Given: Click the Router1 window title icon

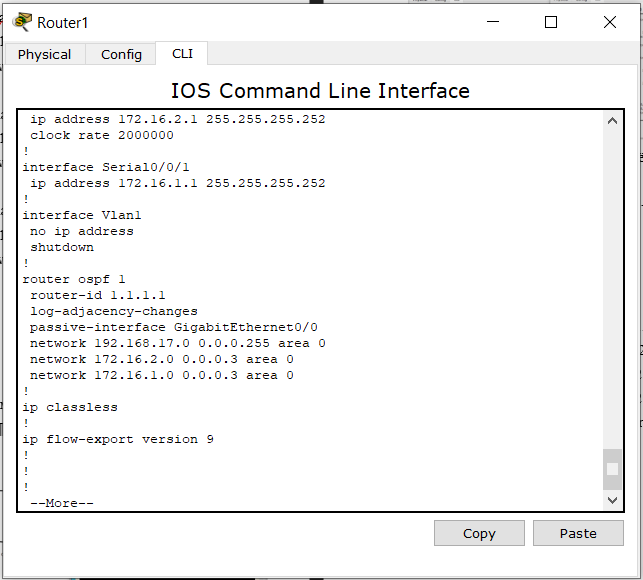Looking at the screenshot, I should pos(22,22).
